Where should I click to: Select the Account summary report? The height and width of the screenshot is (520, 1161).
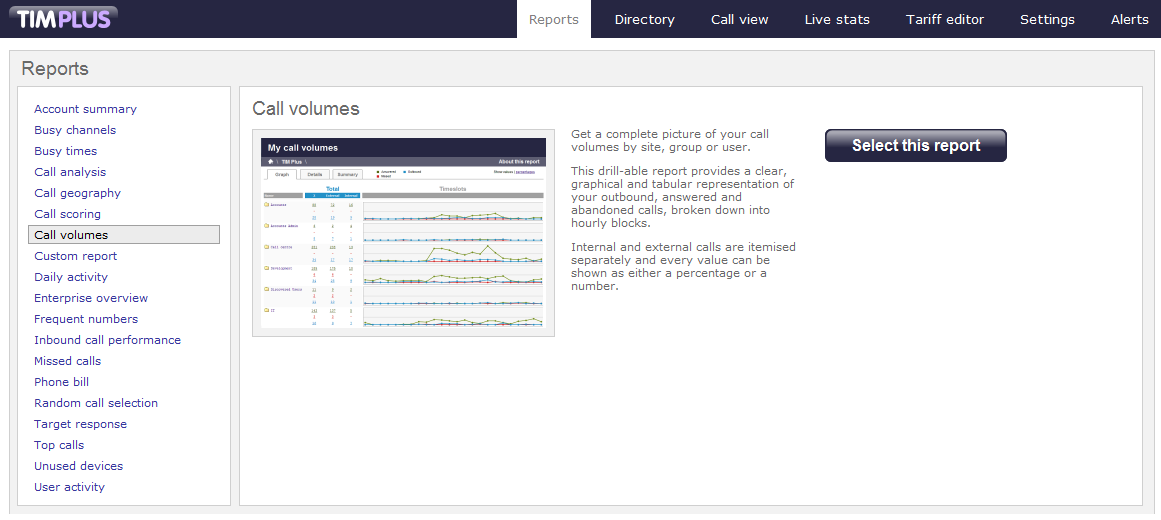click(x=85, y=109)
